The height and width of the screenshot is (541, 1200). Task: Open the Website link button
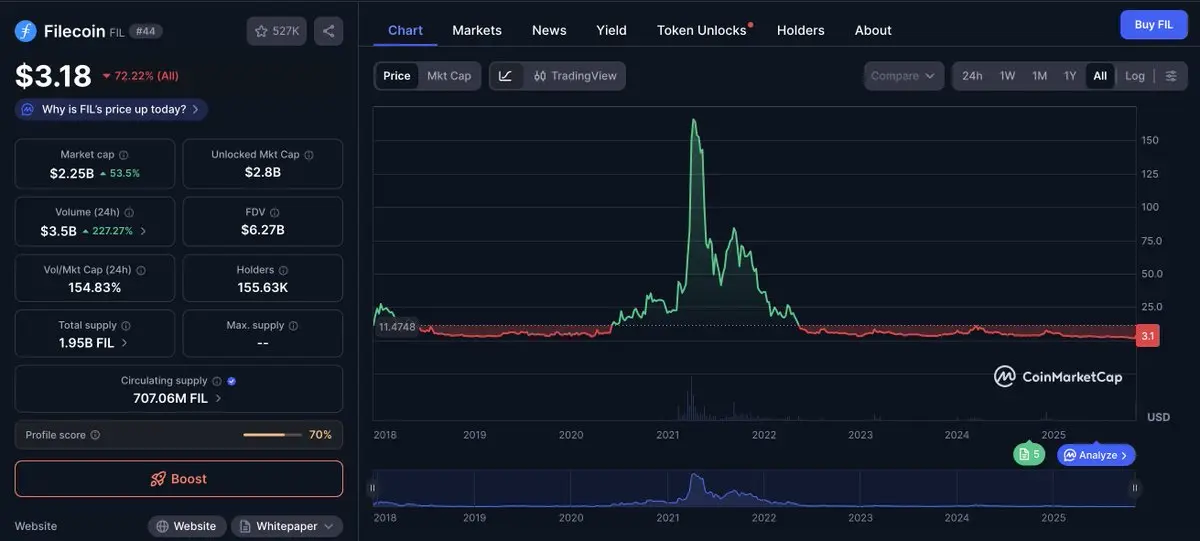186,526
